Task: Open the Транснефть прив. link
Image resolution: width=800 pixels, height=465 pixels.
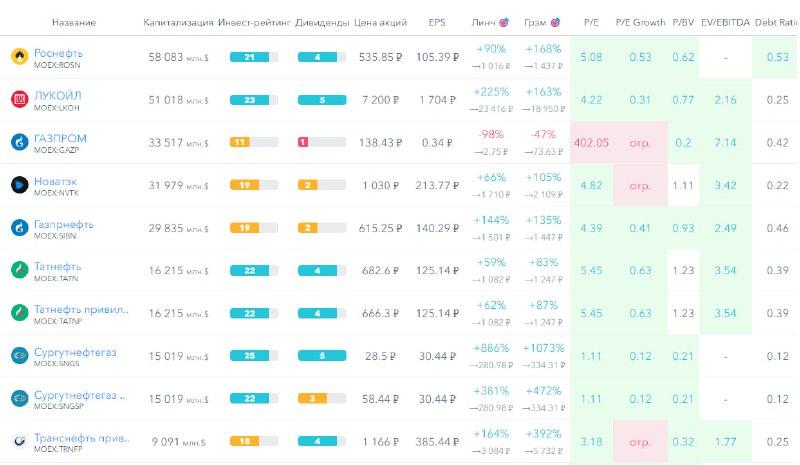Action: (82, 438)
